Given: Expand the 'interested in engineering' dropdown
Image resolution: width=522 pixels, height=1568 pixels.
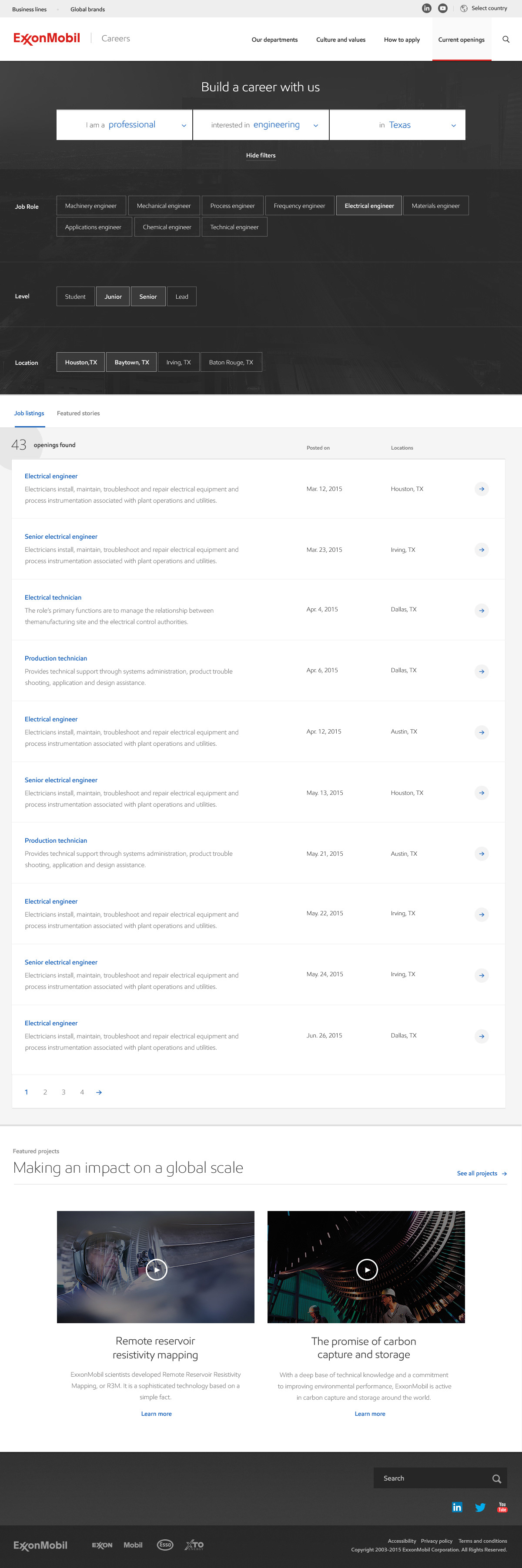Looking at the screenshot, I should (261, 125).
